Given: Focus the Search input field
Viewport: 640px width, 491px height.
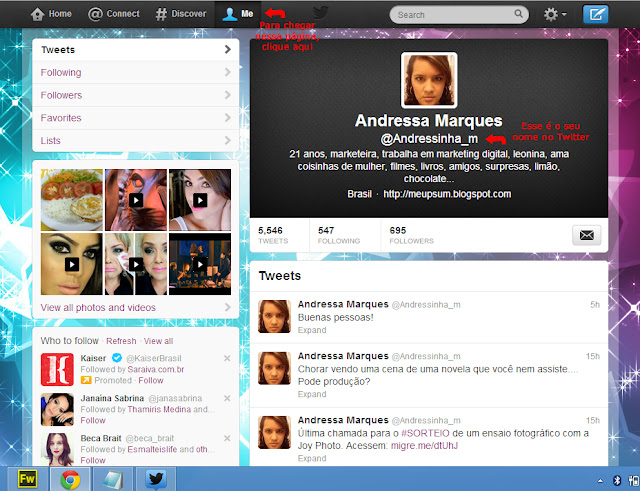Looking at the screenshot, I should point(459,15).
